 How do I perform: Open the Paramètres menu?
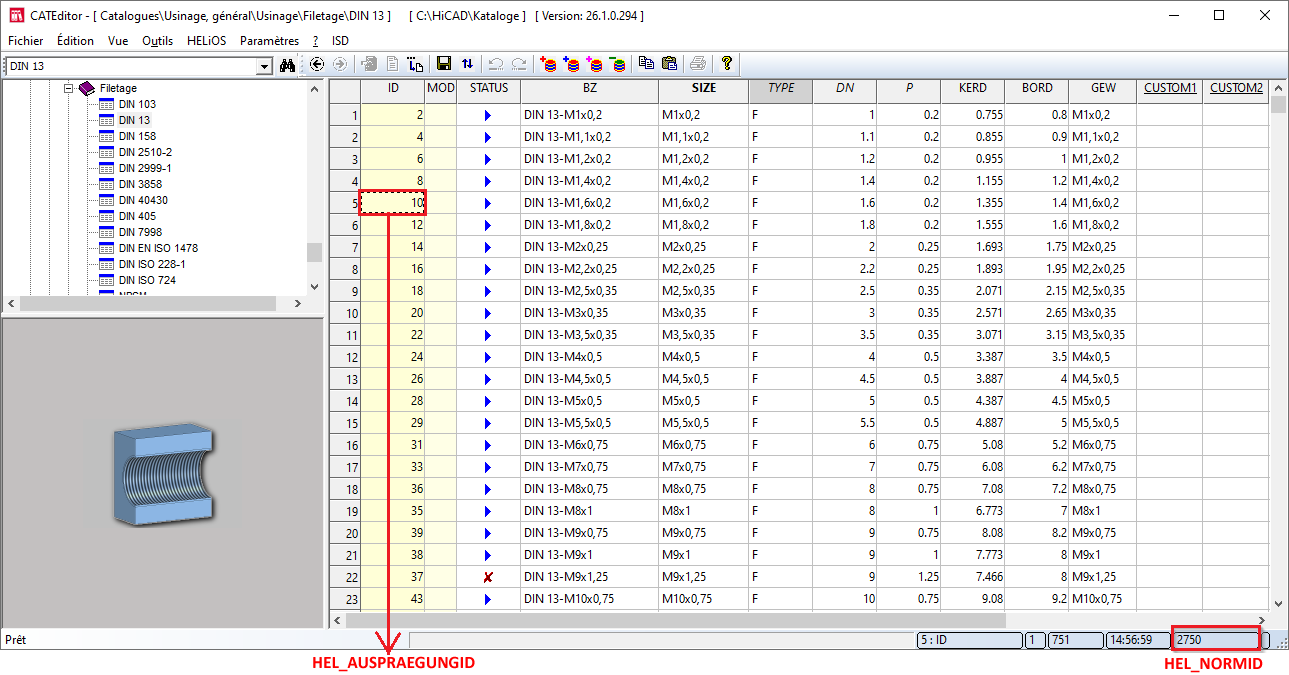pyautogui.click(x=269, y=41)
